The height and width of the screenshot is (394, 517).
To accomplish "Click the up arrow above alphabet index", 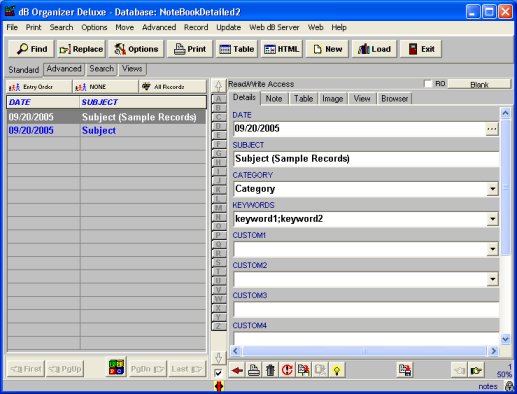I will pyautogui.click(x=218, y=86).
